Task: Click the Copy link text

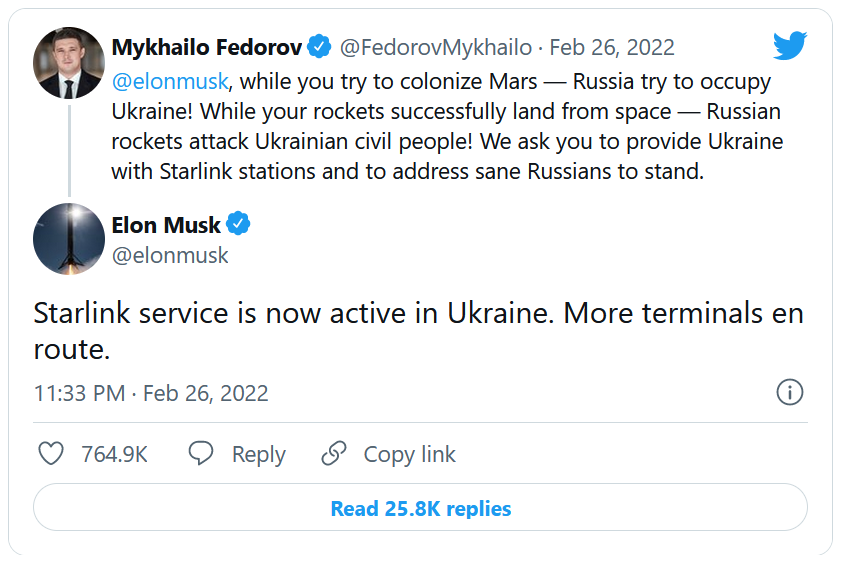Action: pyautogui.click(x=409, y=454)
